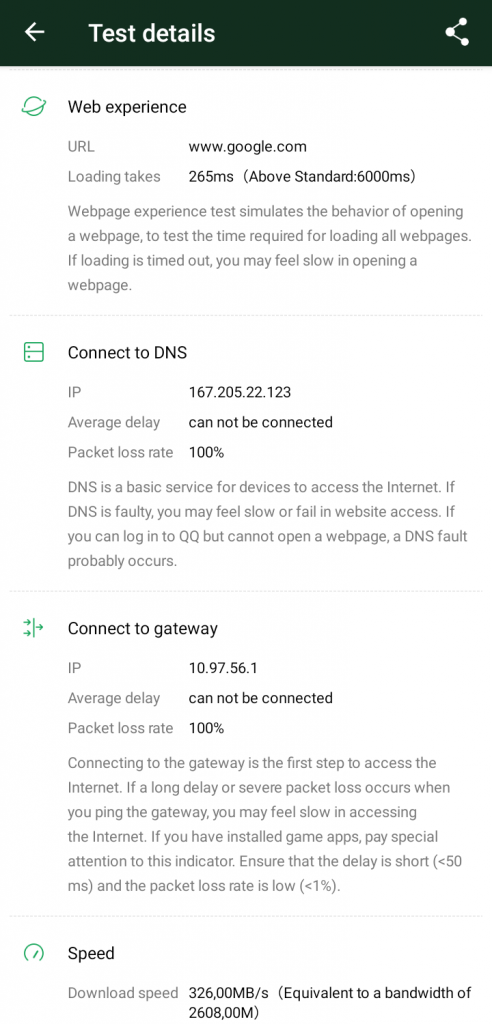The height and width of the screenshot is (1024, 492).
Task: Tap the Speed gauge icon
Action: click(33, 953)
